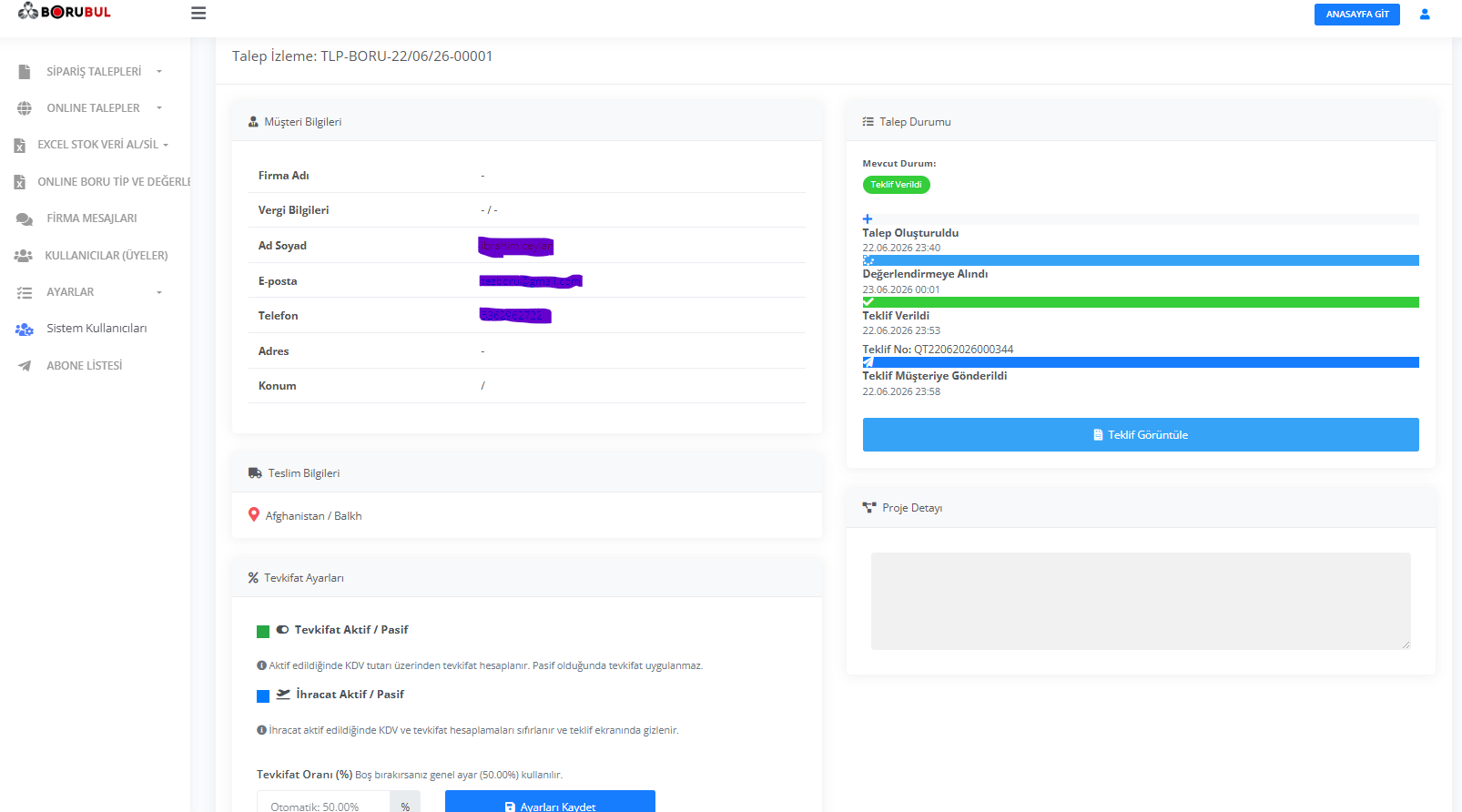Toggle the green Tevkifat Aktif / Pasif checkbox
1462x812 pixels.
[x=263, y=632]
